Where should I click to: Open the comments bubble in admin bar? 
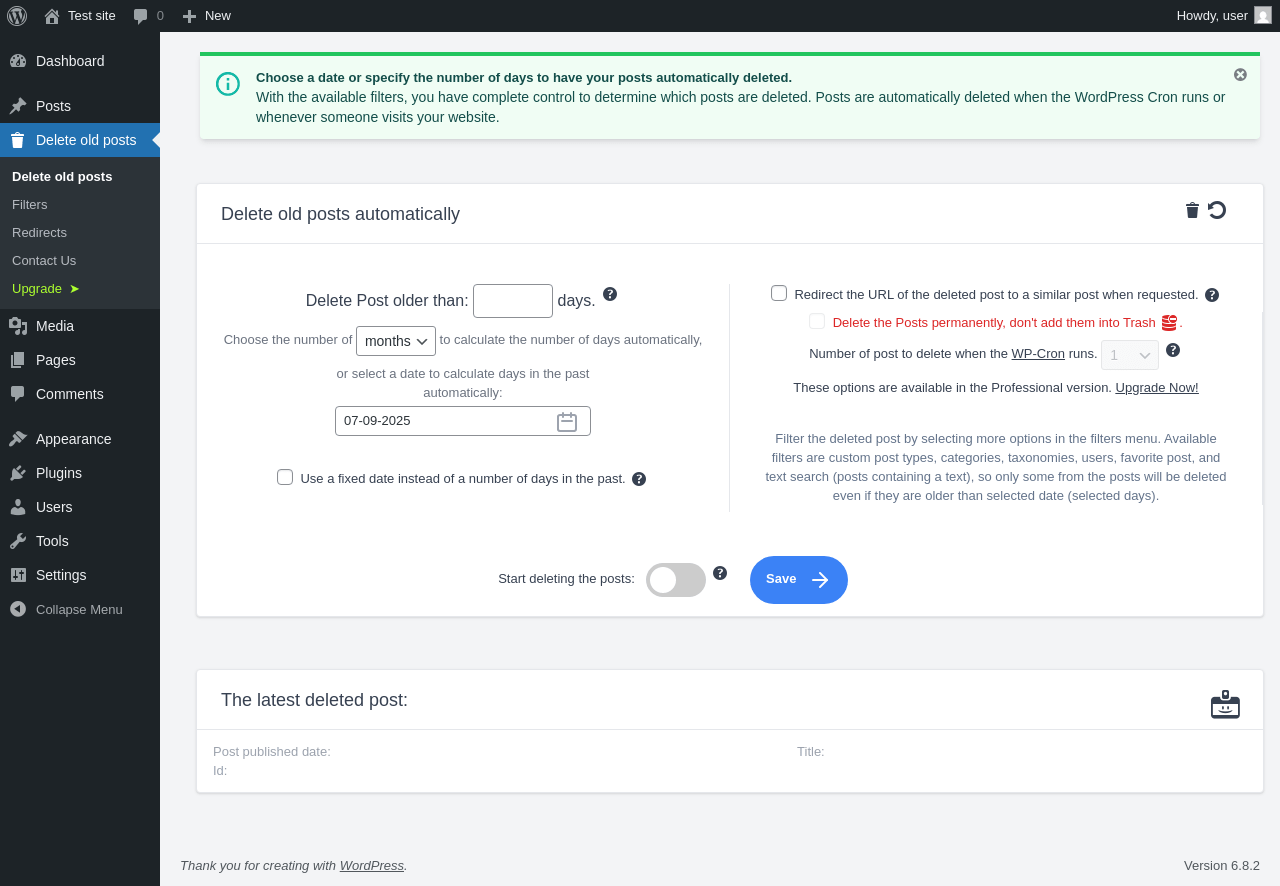coord(148,16)
